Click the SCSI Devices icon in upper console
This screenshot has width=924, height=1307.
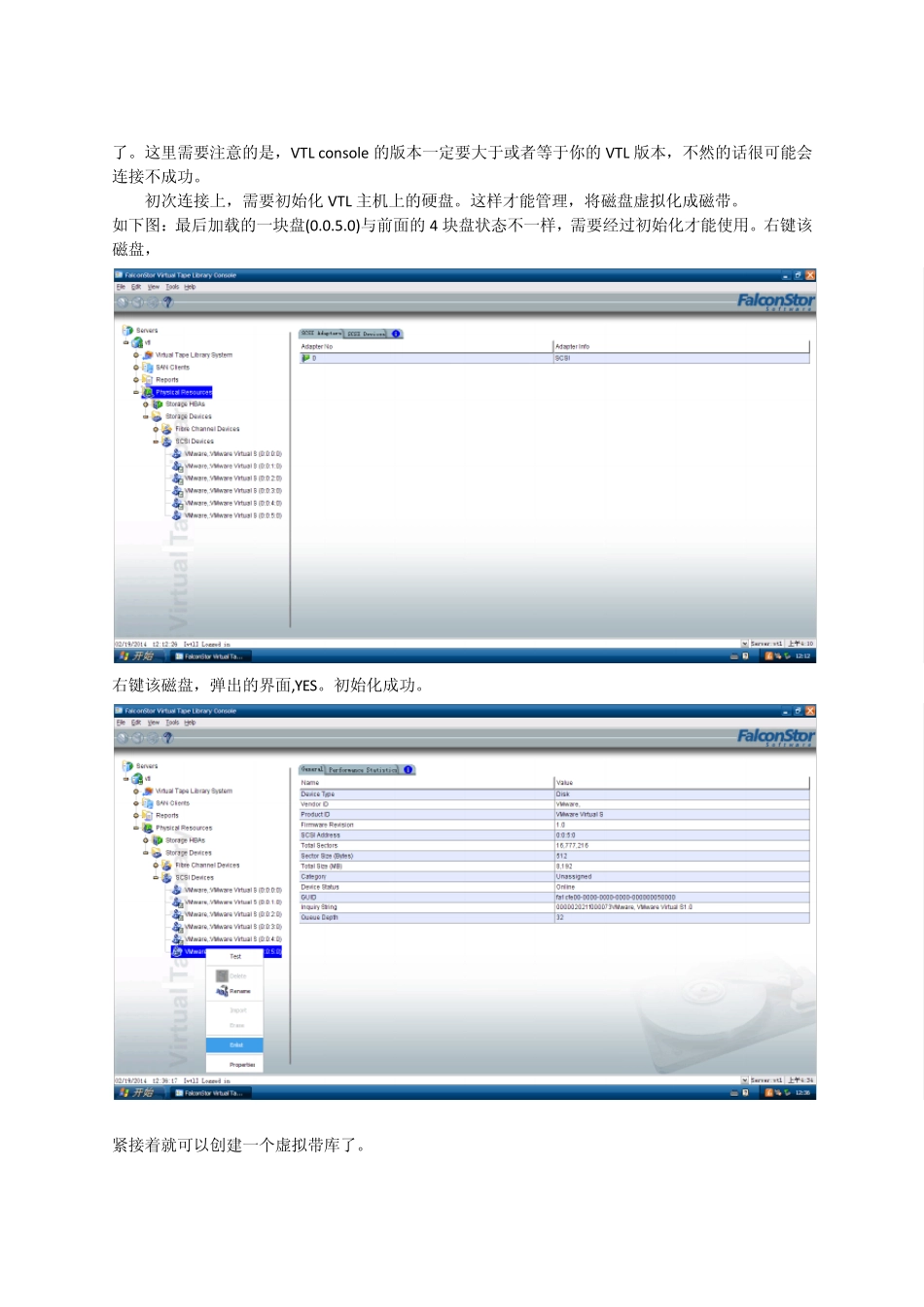[x=167, y=442]
